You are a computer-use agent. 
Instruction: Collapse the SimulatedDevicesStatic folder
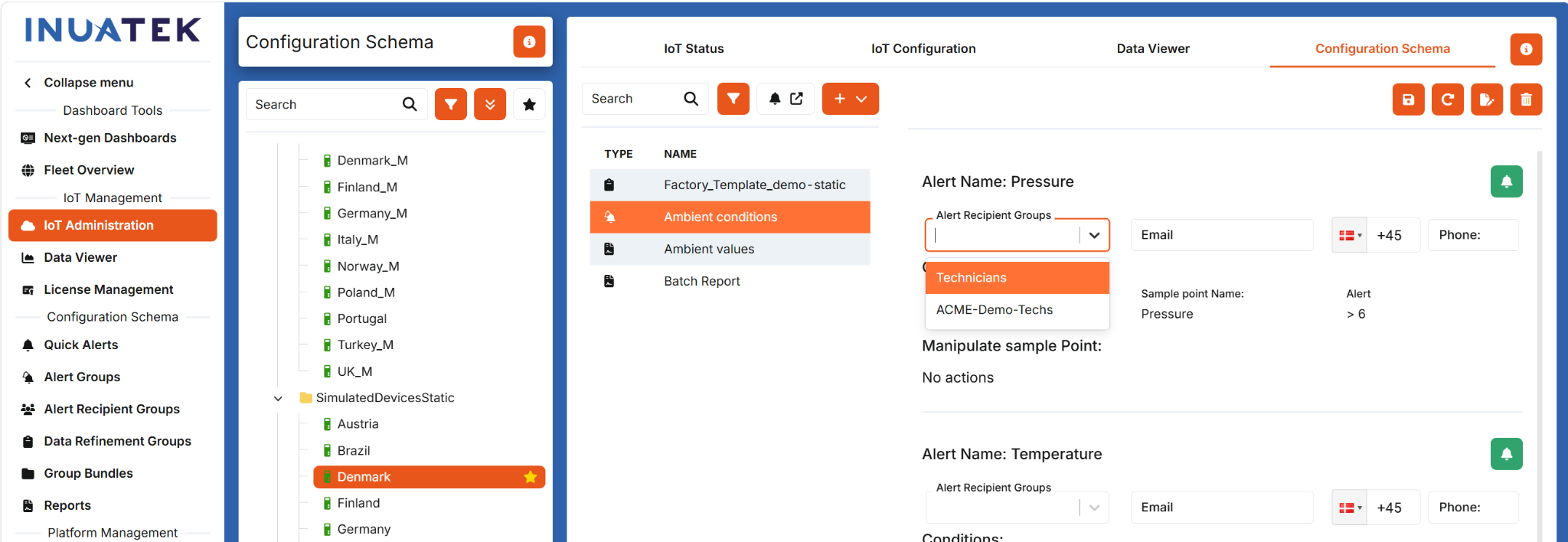pos(279,398)
